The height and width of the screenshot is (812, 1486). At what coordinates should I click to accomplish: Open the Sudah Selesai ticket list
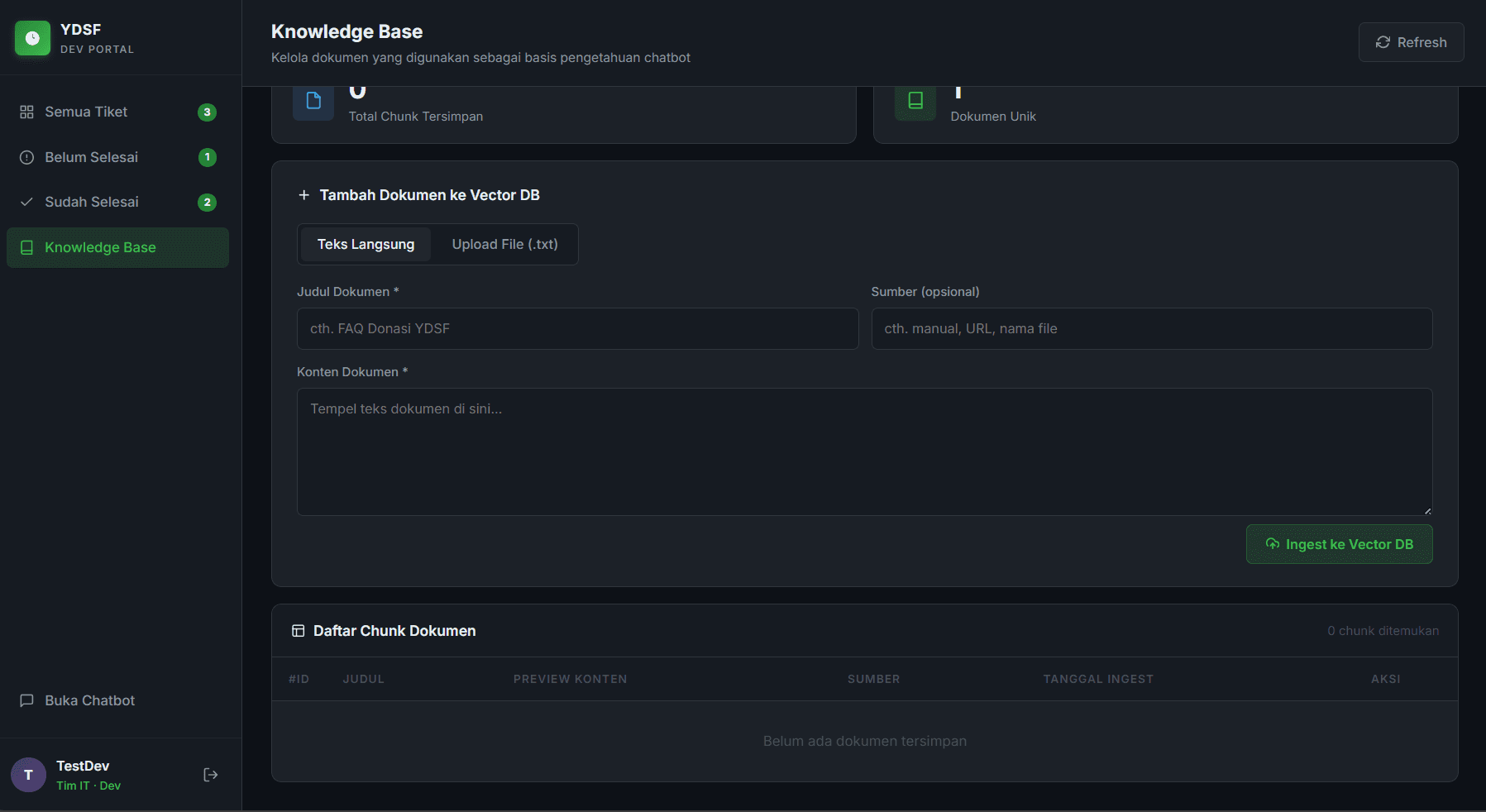click(117, 202)
